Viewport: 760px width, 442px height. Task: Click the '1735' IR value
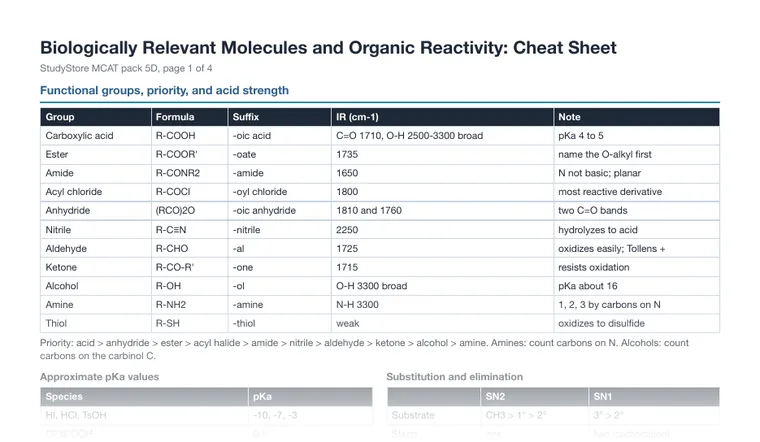click(443, 155)
